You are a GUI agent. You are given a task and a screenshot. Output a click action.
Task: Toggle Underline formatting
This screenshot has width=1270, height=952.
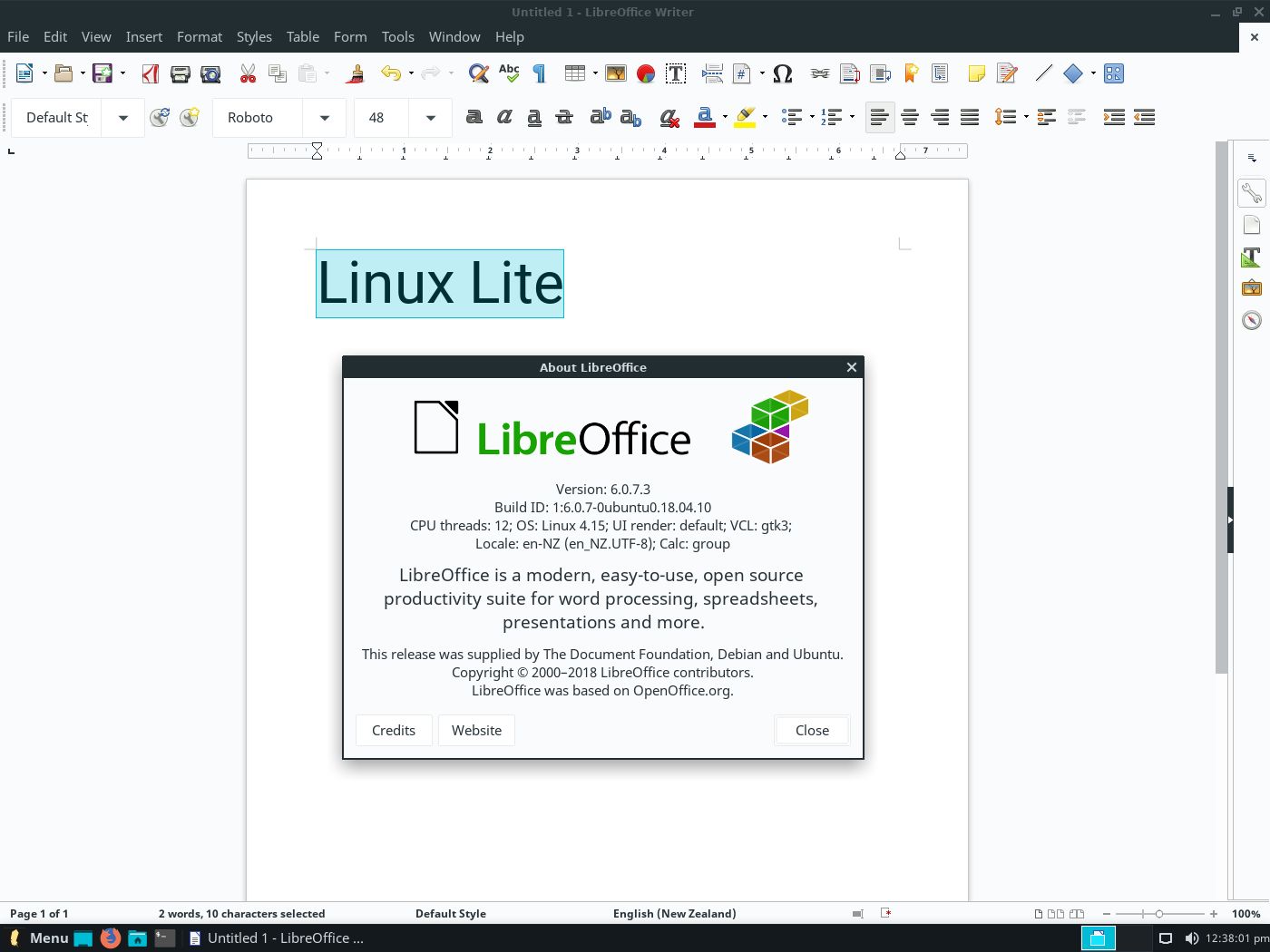coord(534,117)
